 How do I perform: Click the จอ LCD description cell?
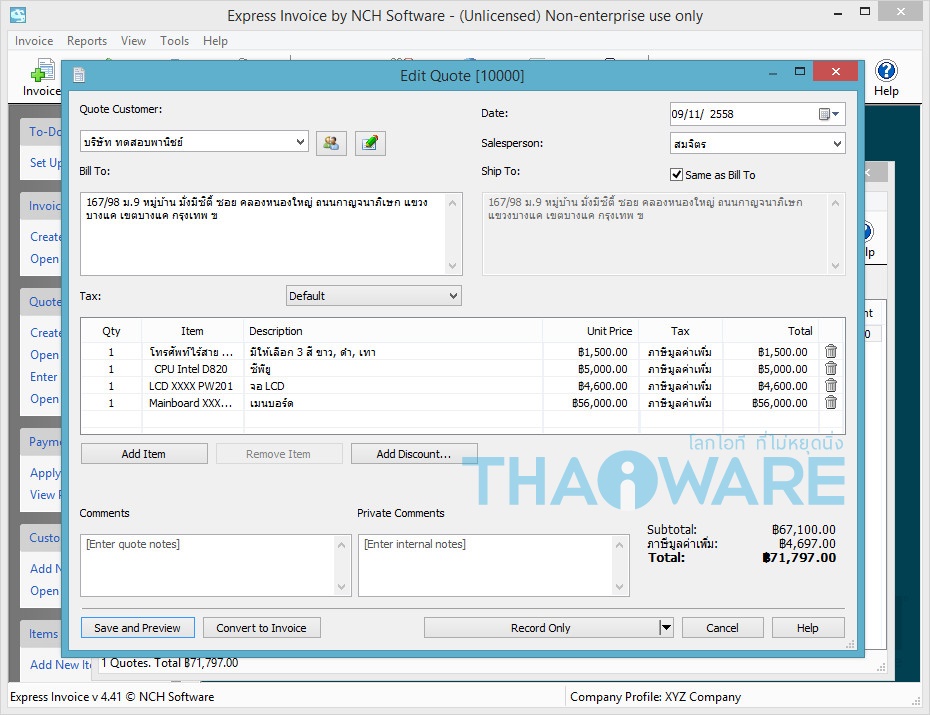(393, 386)
